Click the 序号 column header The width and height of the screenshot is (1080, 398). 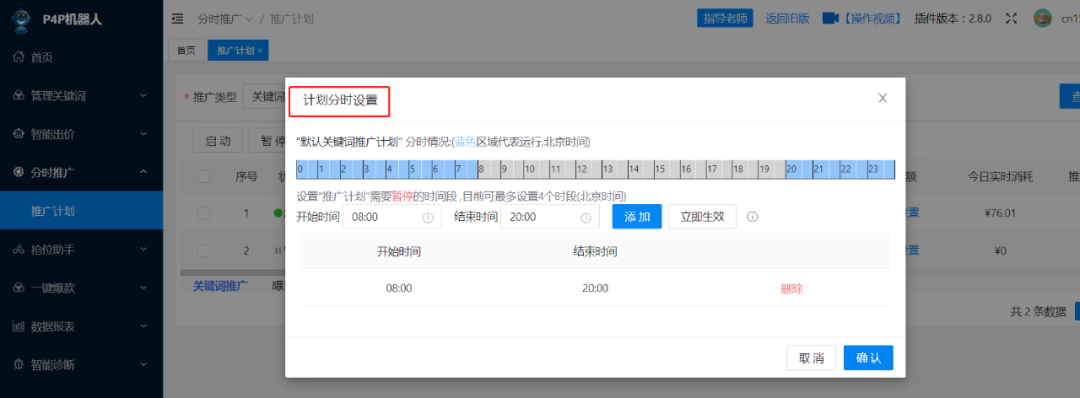click(x=246, y=176)
